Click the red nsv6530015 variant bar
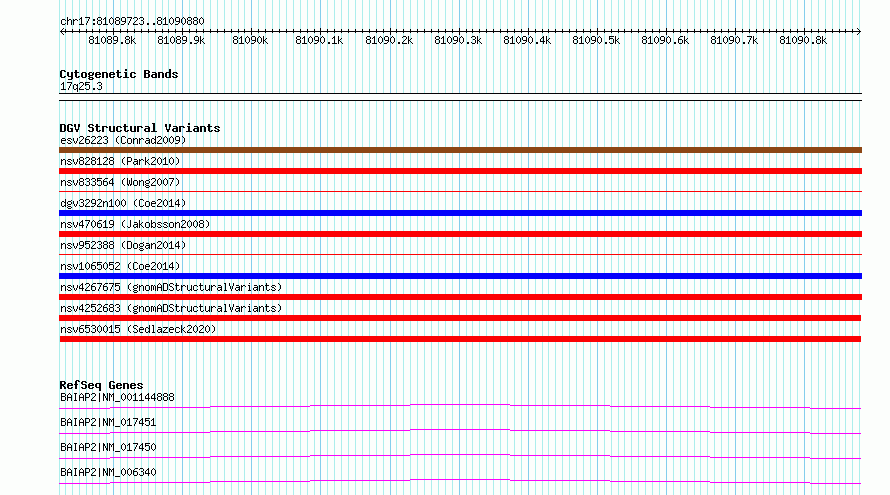The width and height of the screenshot is (890, 495). click(460, 339)
